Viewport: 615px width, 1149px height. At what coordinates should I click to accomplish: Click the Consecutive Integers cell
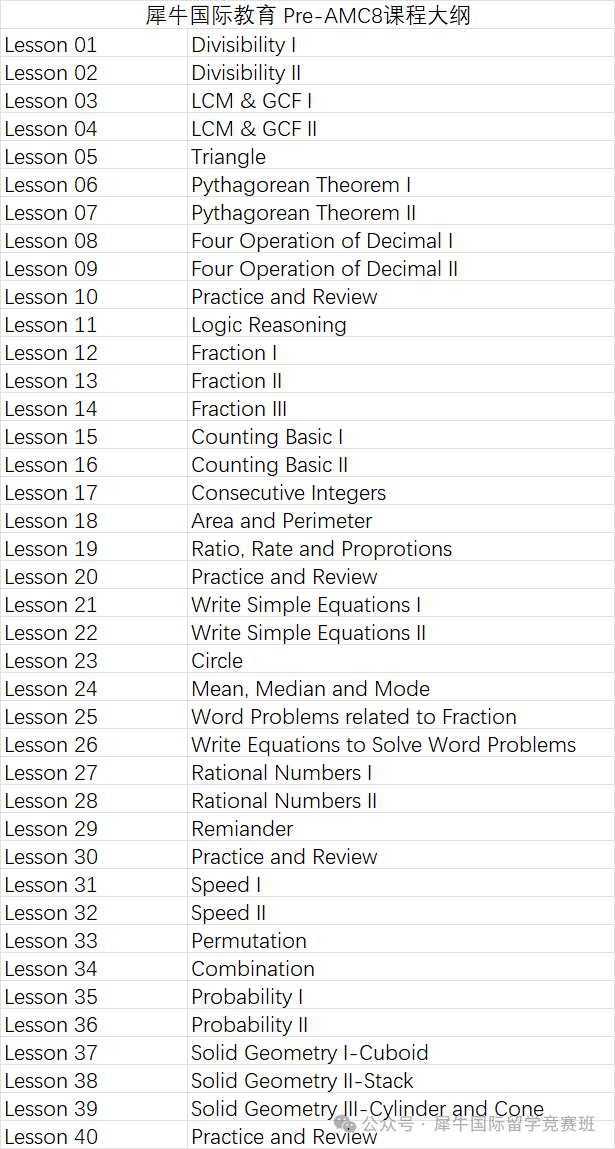point(288,493)
